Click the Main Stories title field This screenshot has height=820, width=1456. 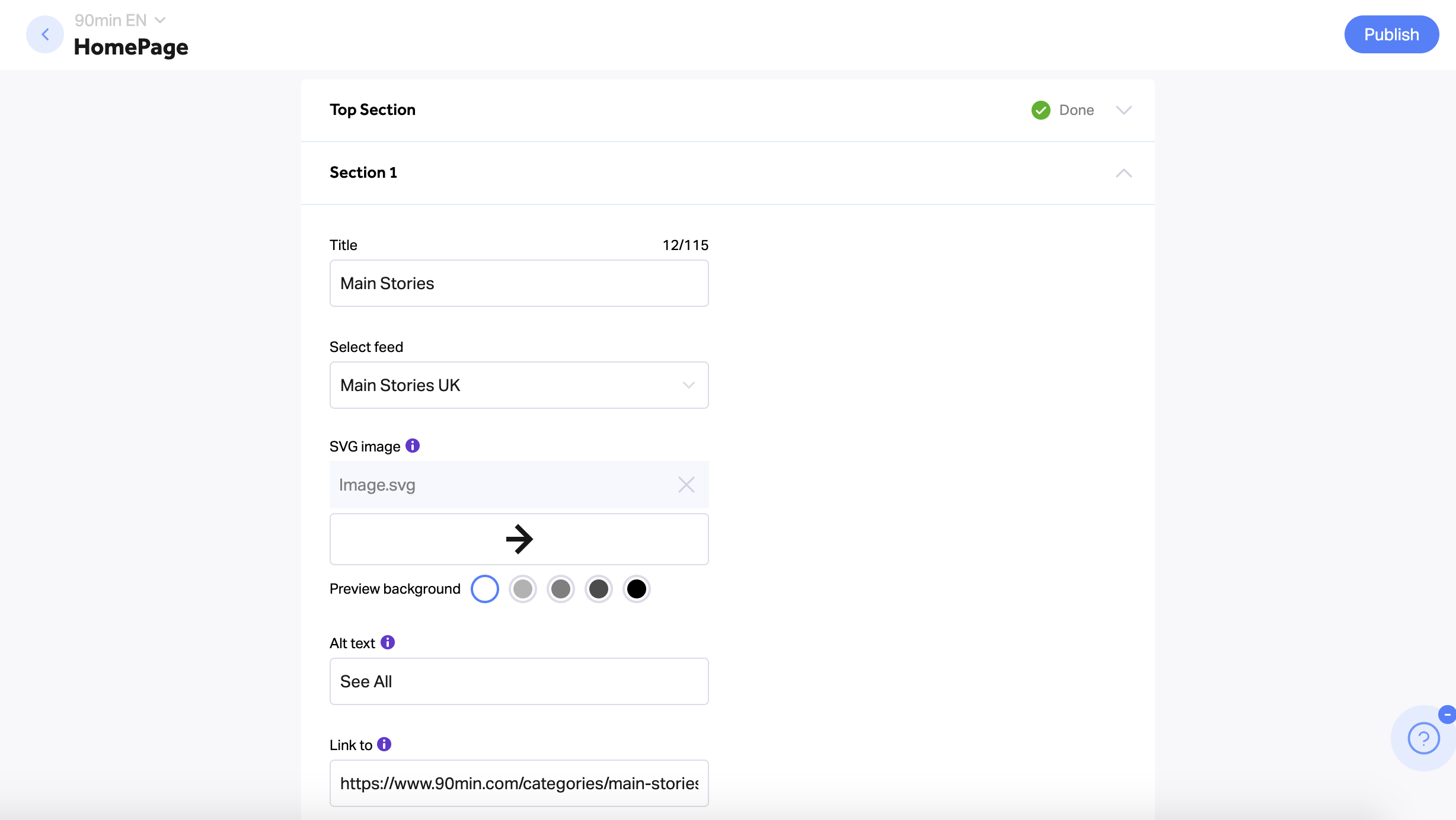519,283
